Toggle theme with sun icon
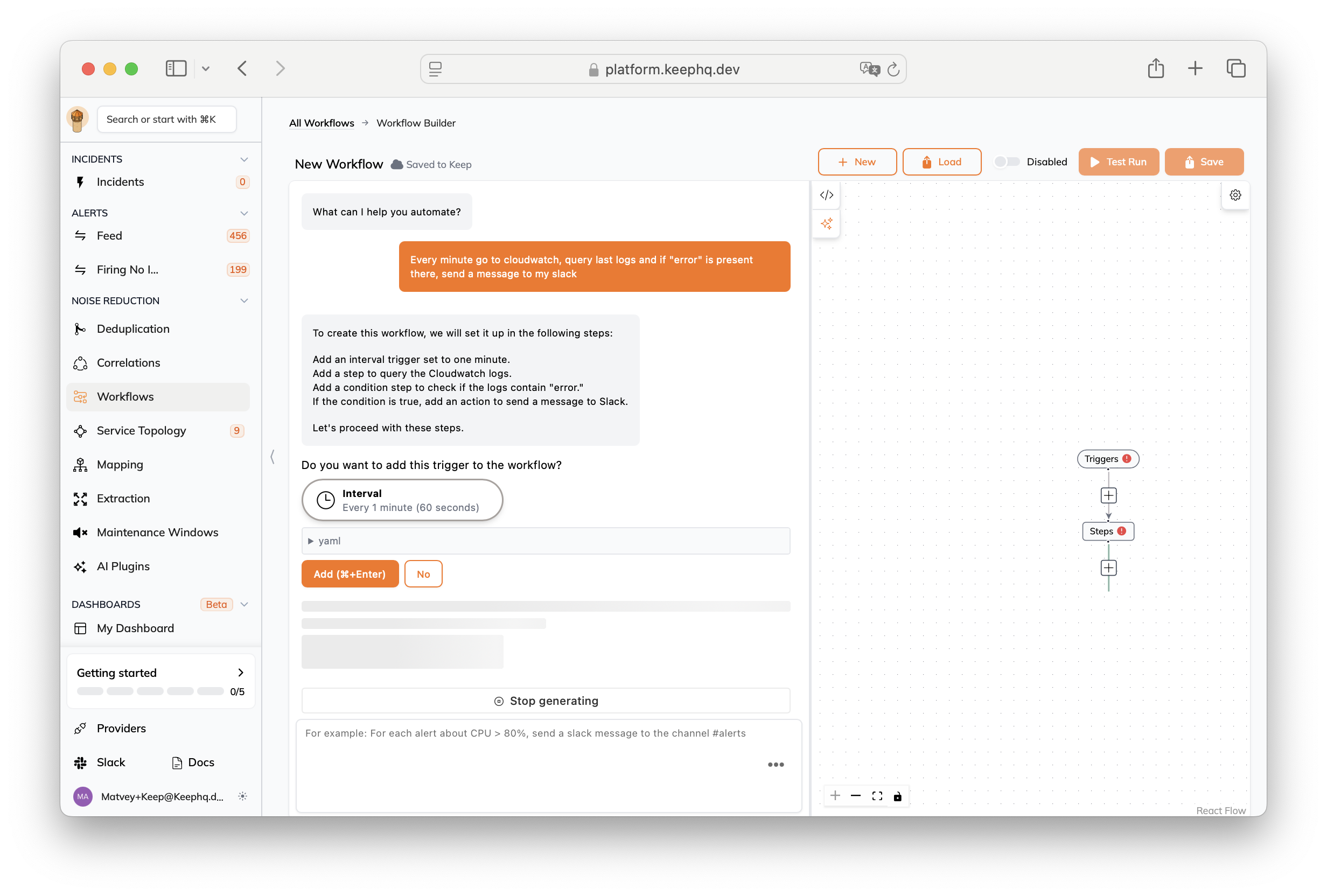Viewport: 1327px width, 896px height. pos(243,796)
